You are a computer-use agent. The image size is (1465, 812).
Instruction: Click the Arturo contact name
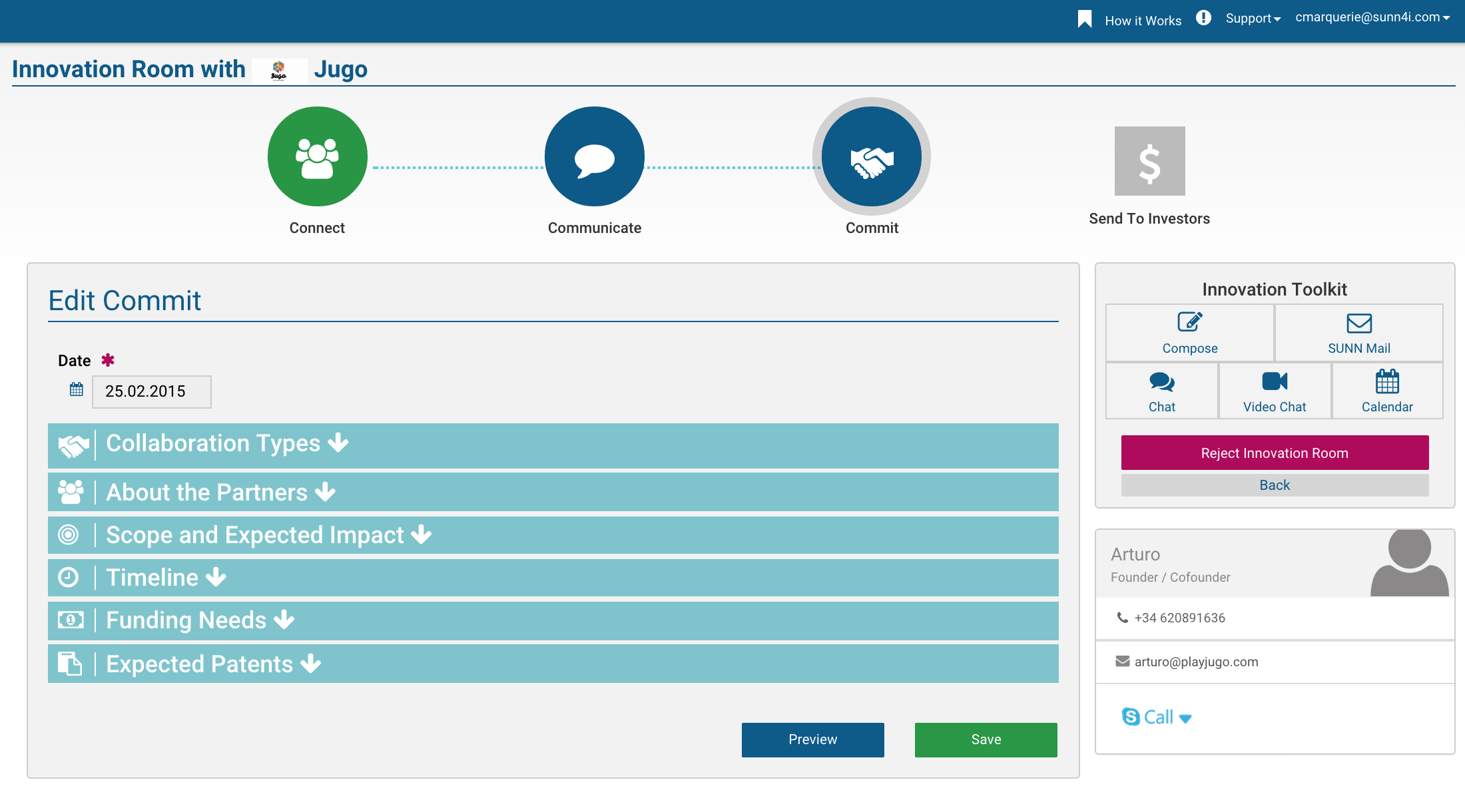[x=1135, y=554]
